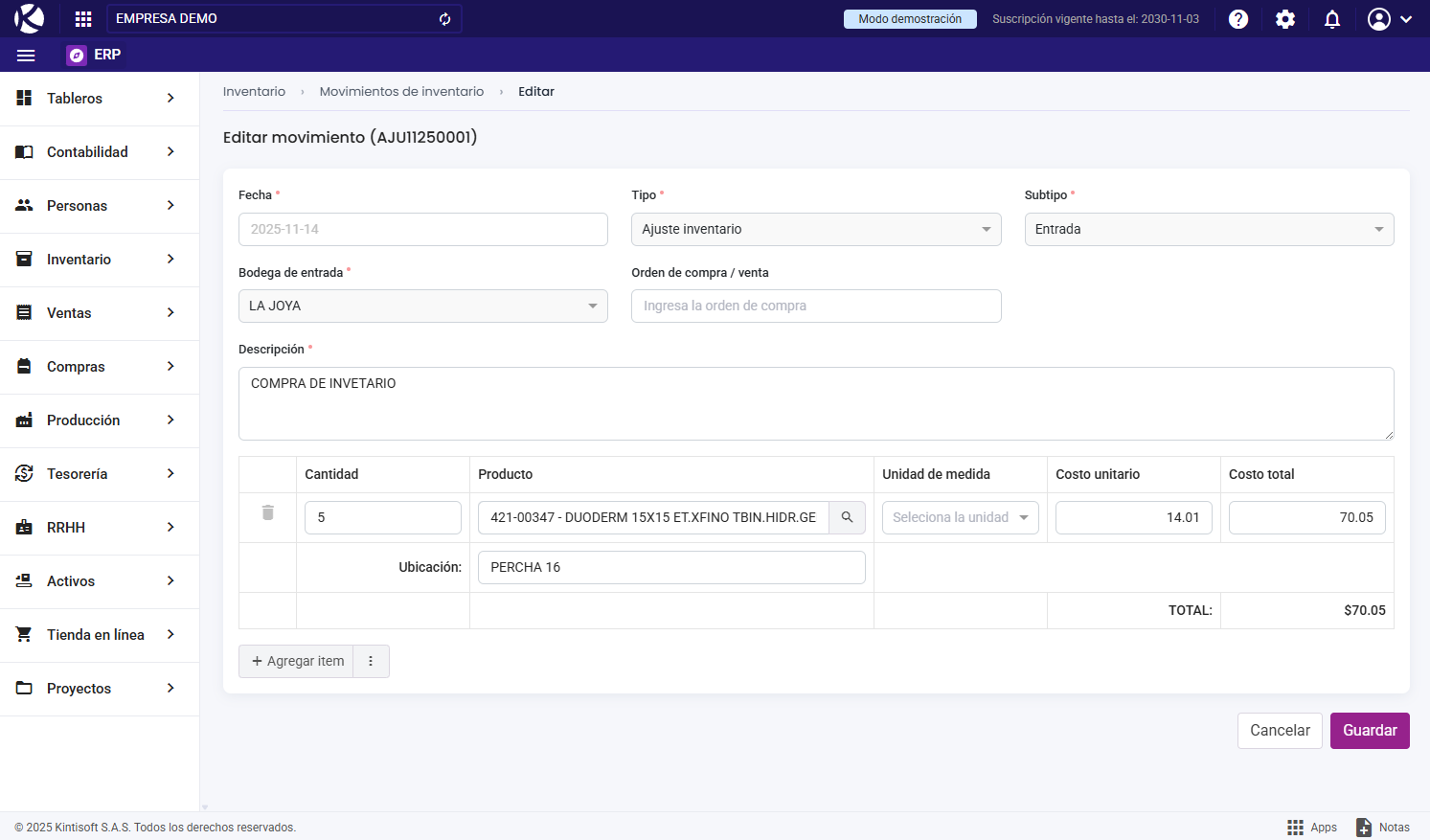Open the Subtipo dropdown showing Entrada
Viewport: 1430px width, 840px height.
click(x=1209, y=230)
